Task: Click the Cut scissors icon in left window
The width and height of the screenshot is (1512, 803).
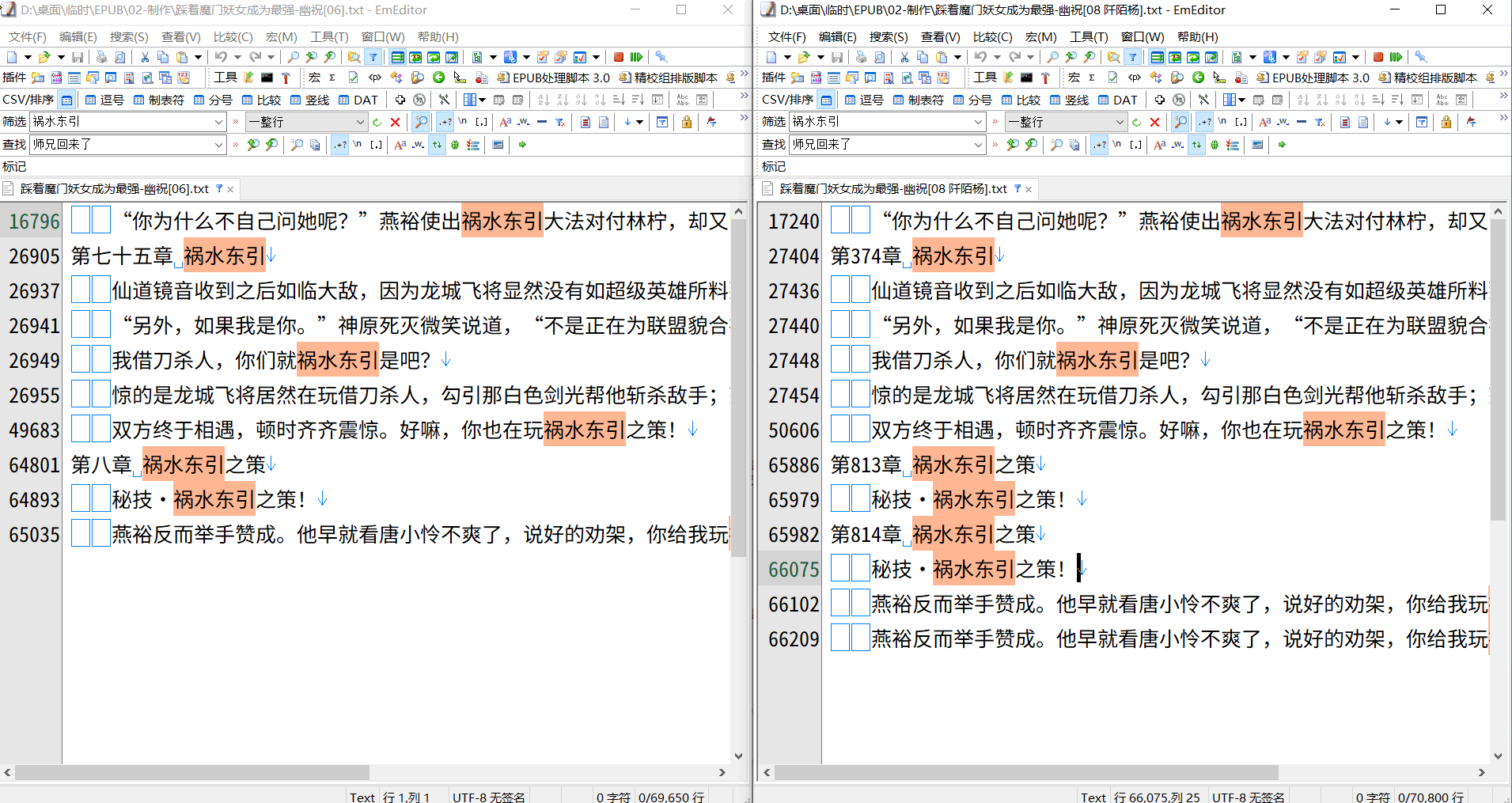Action: (145, 57)
